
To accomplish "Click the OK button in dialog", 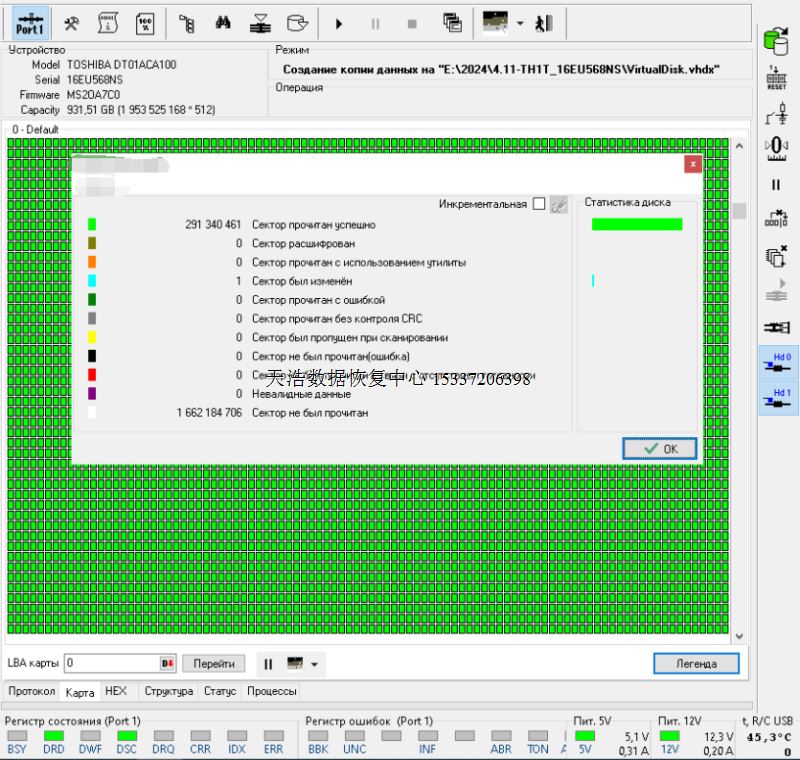I will coord(662,449).
